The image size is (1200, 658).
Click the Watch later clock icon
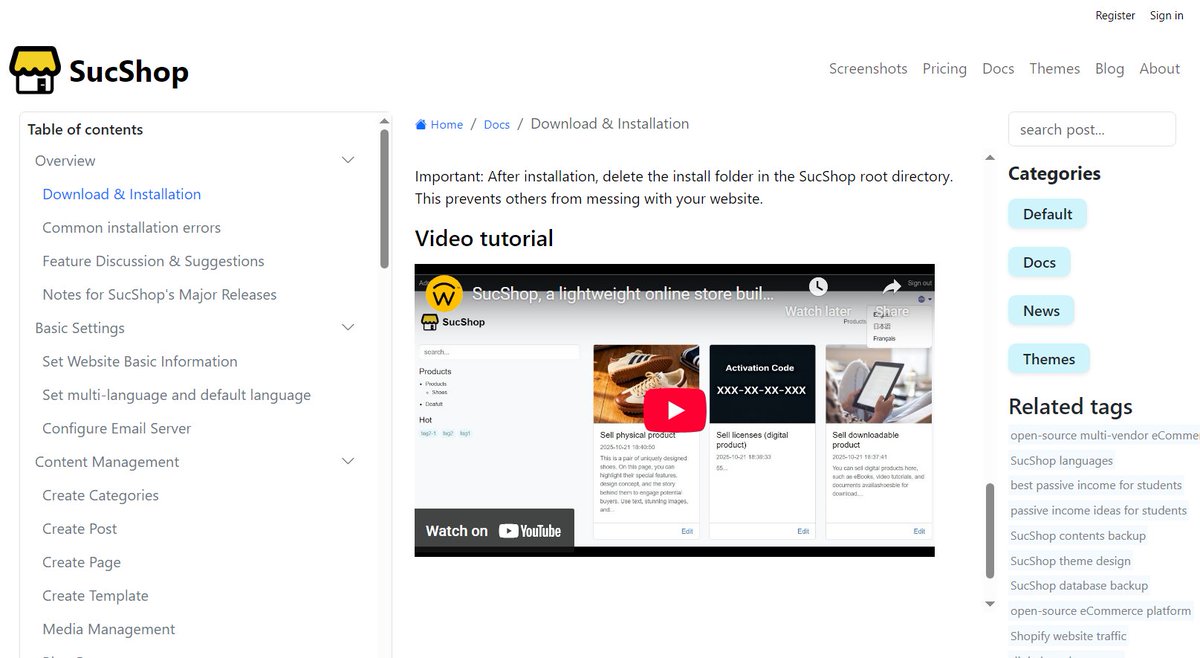818,287
